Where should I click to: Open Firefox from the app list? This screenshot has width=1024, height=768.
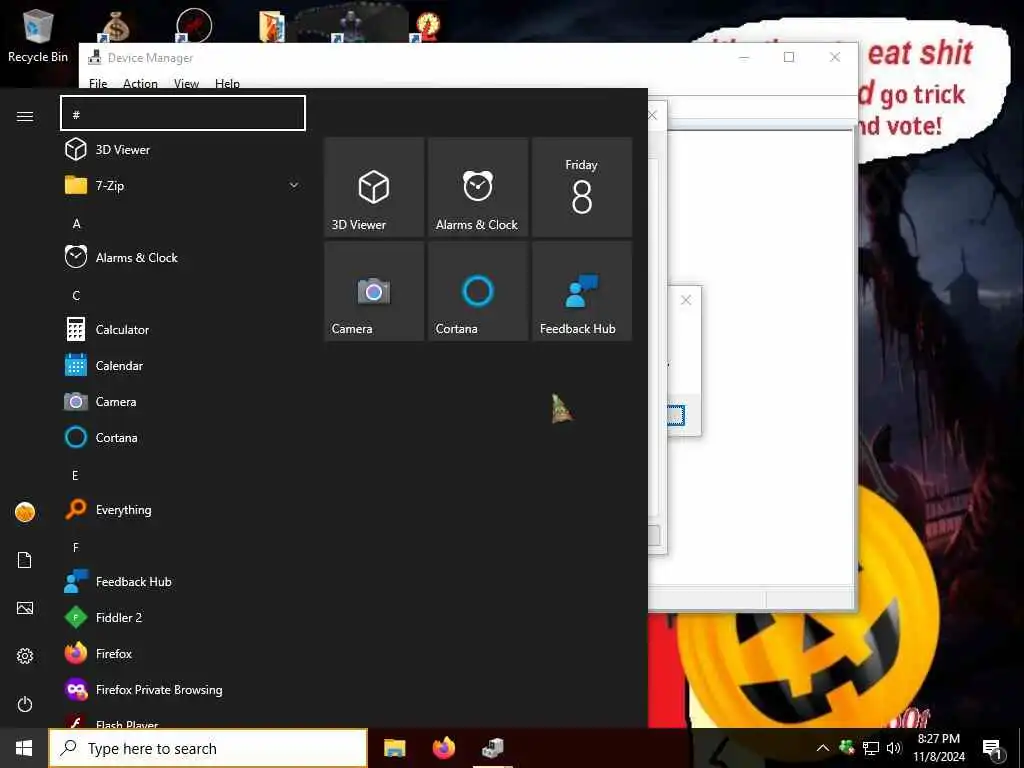tap(183, 653)
